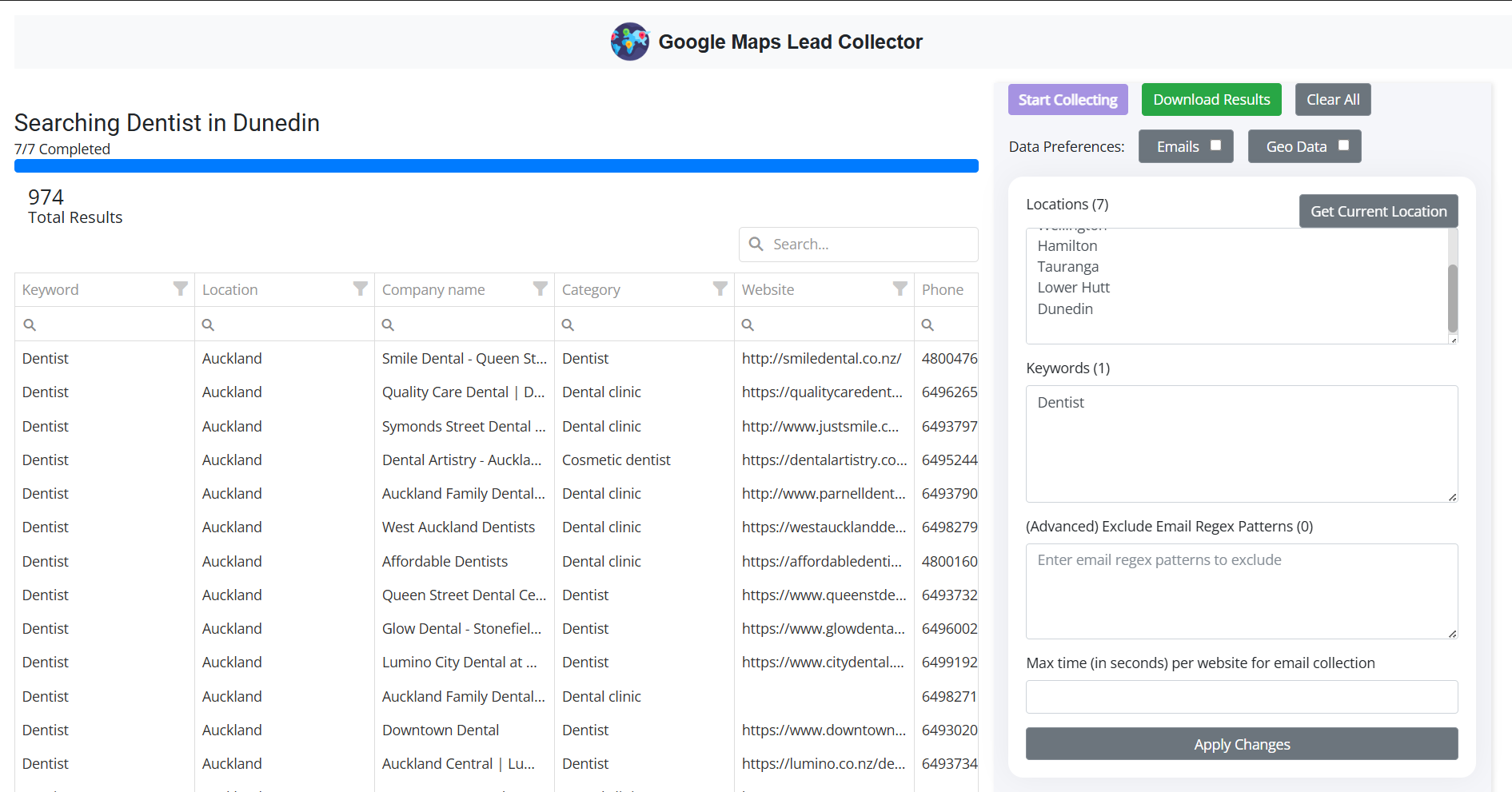Open the Company name column filter icon
1512x792 pixels.
(x=541, y=289)
